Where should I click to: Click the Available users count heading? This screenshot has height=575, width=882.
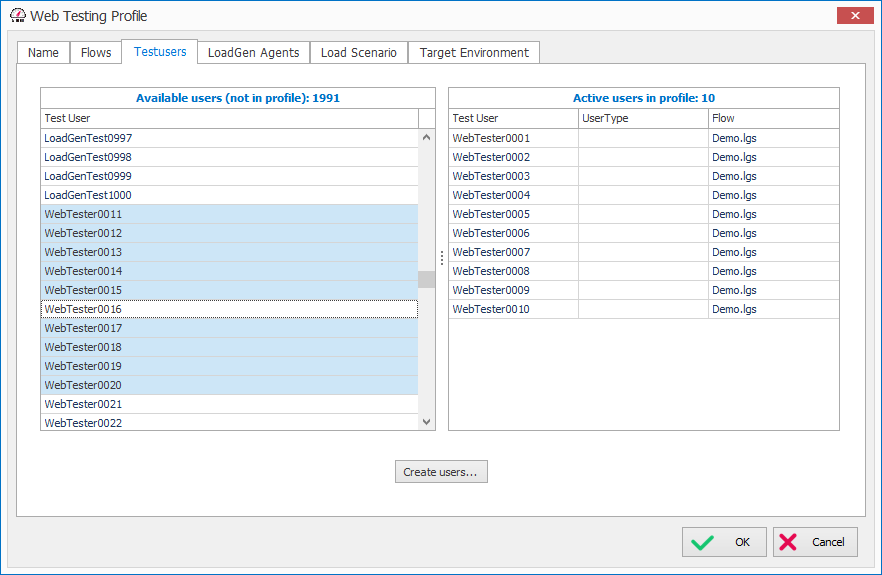[238, 98]
